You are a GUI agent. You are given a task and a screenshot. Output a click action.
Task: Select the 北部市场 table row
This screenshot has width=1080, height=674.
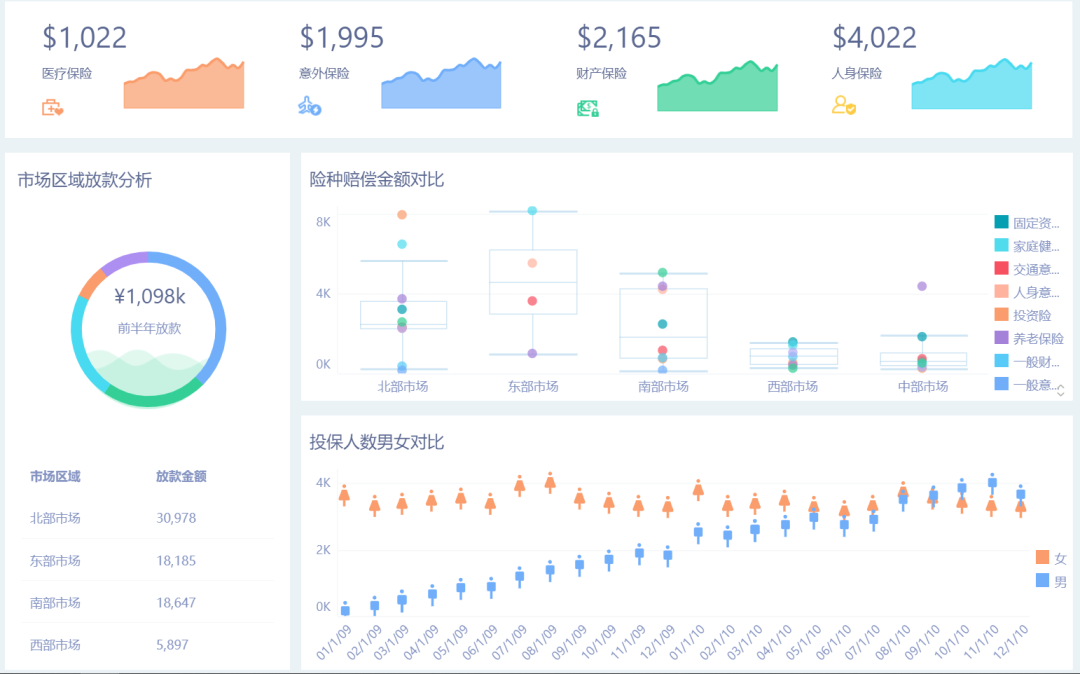point(148,517)
